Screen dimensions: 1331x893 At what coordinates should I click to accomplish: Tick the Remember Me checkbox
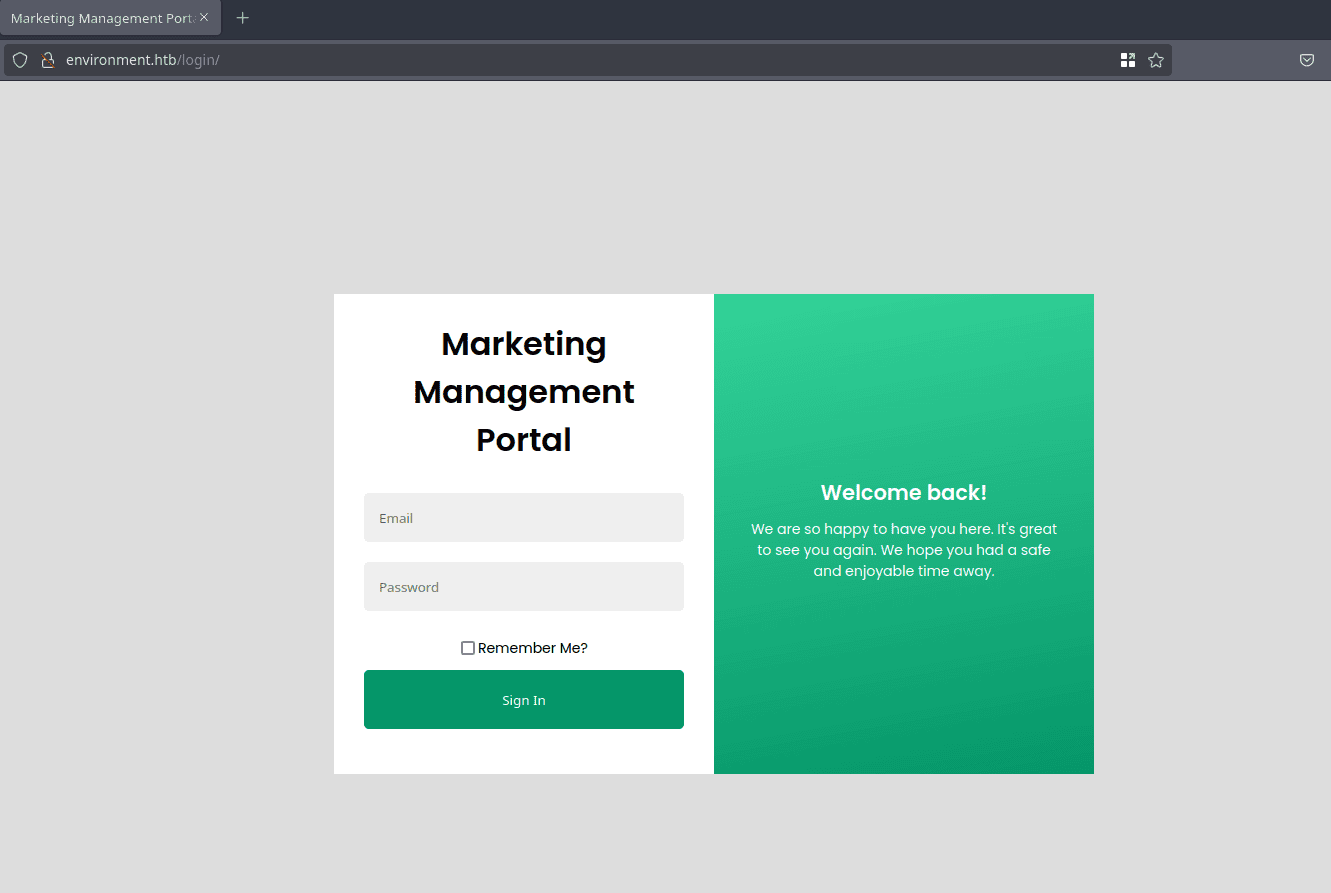coord(467,648)
